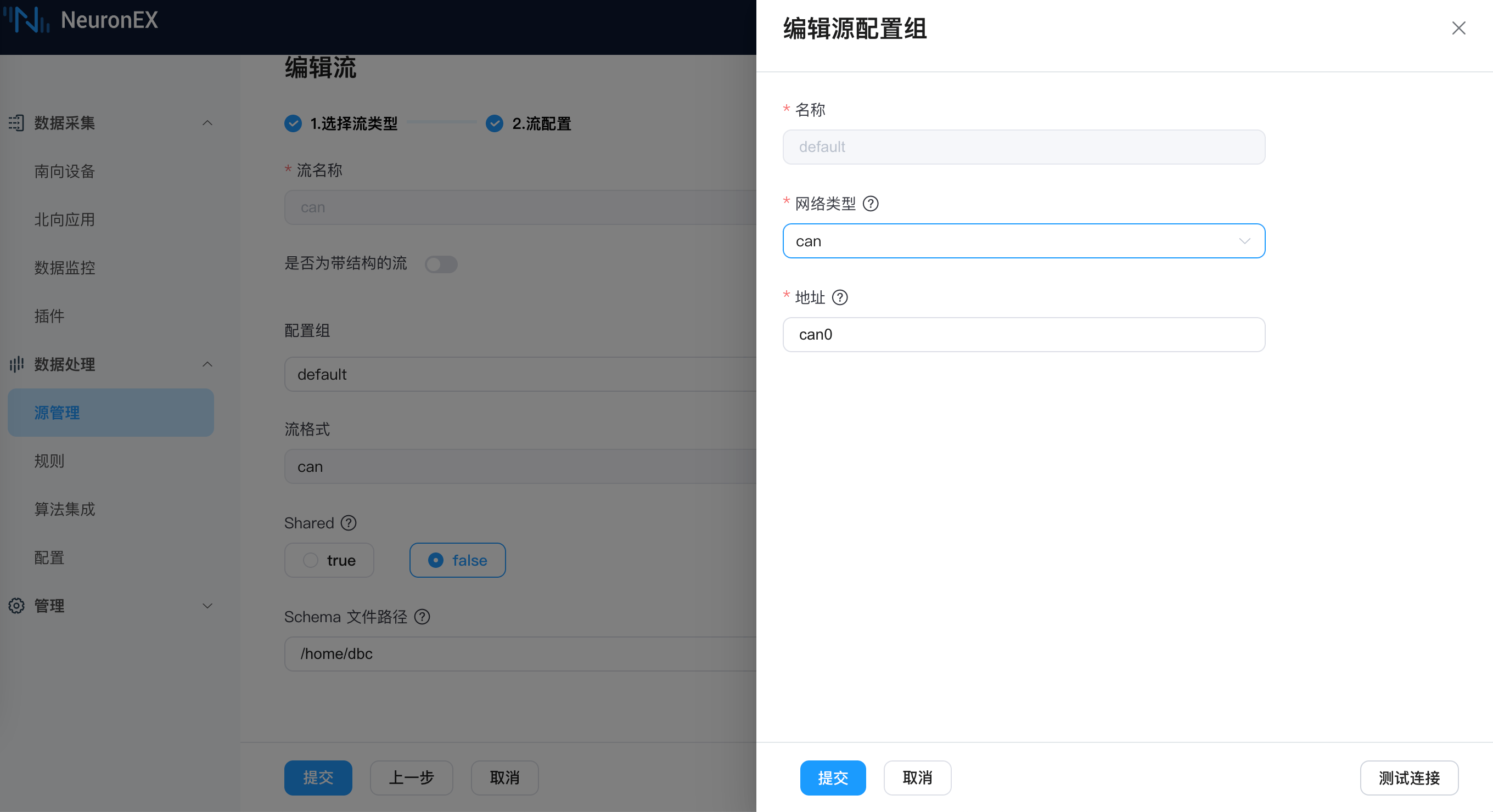Click help icon next to 网络类型
The image size is (1493, 812).
(x=871, y=204)
